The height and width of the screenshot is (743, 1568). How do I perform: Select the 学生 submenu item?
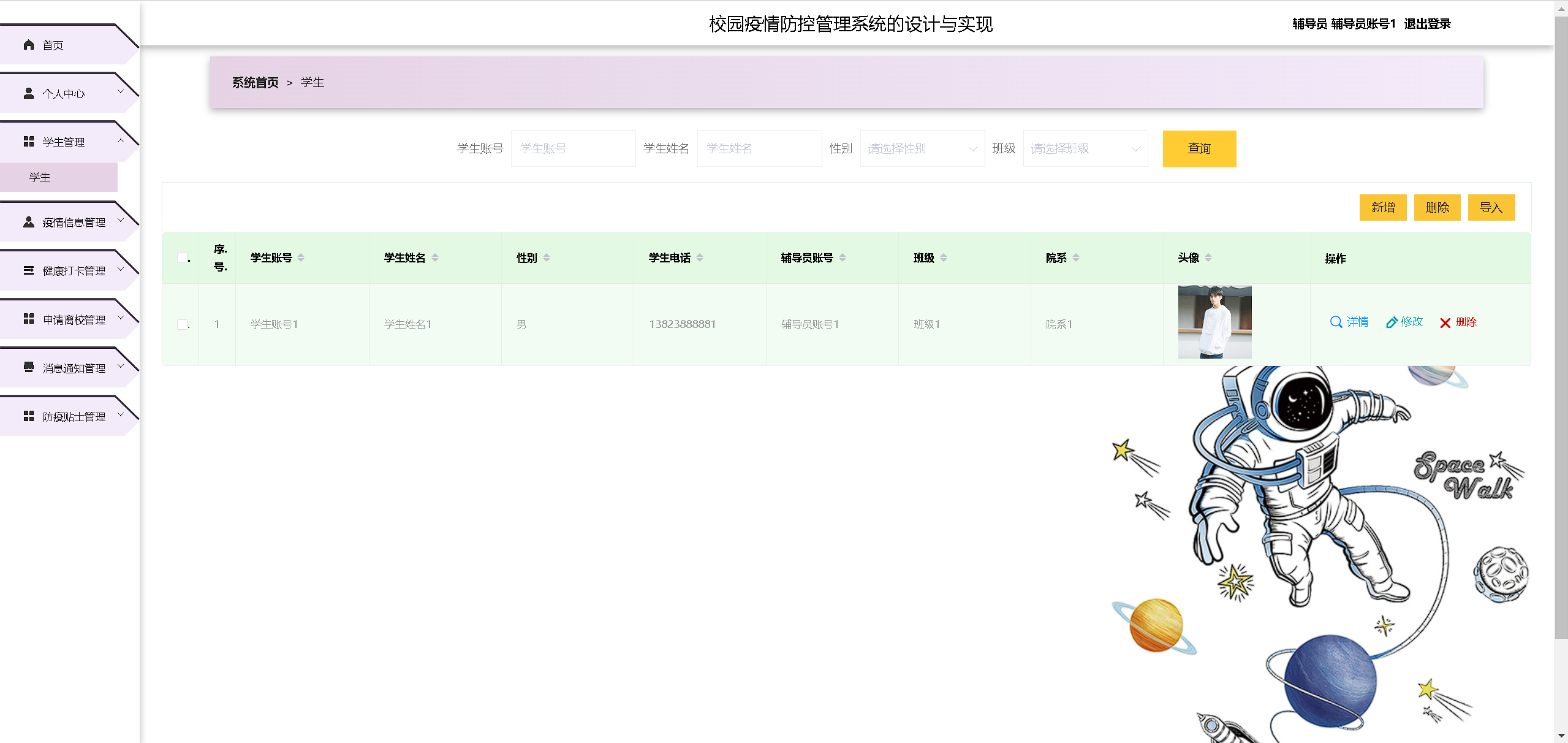tap(40, 177)
